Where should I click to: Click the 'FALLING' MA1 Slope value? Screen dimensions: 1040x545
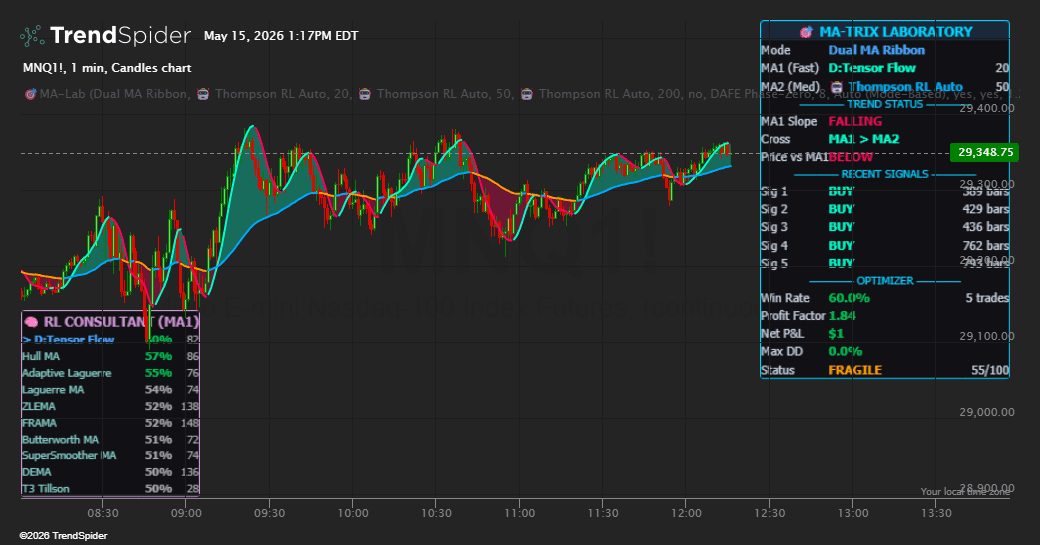click(855, 121)
